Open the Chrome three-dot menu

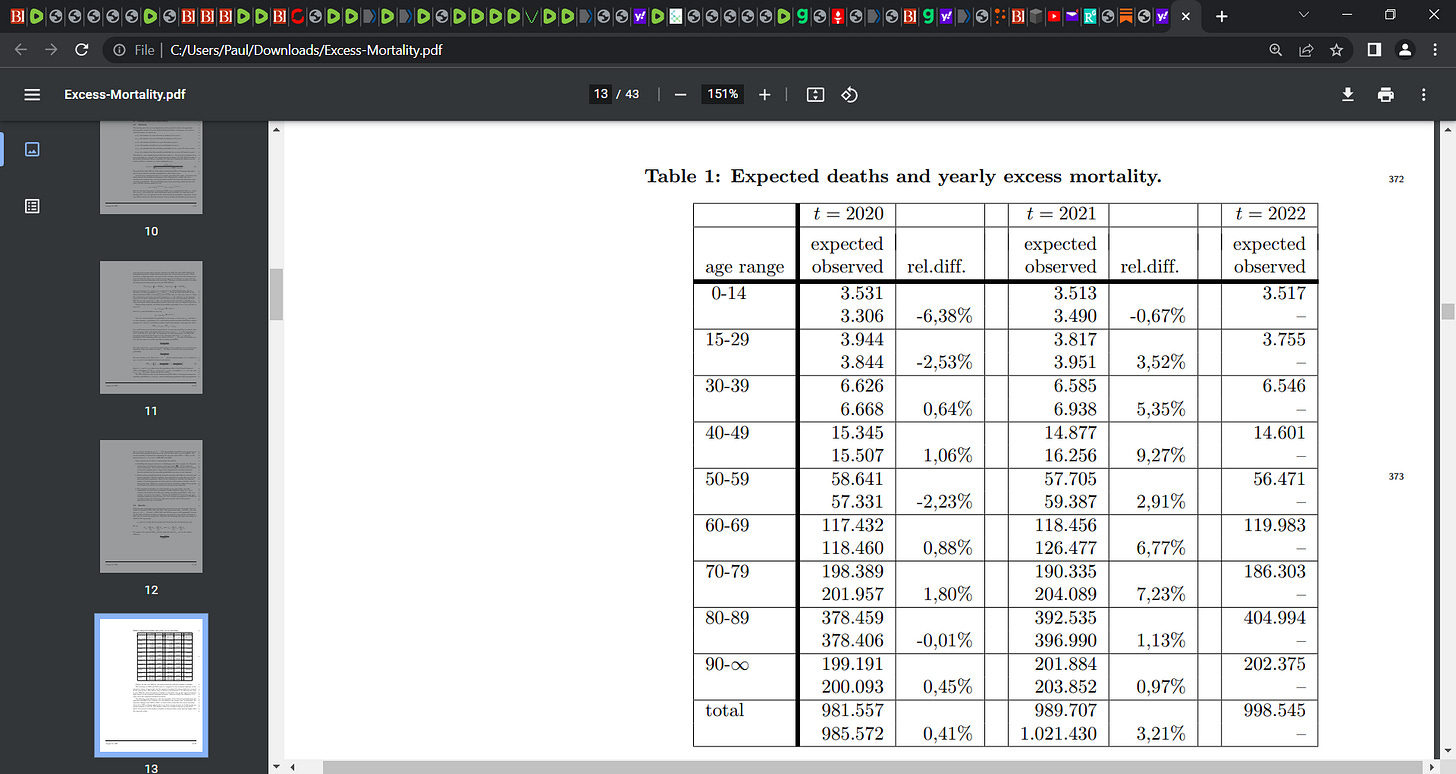[1434, 49]
